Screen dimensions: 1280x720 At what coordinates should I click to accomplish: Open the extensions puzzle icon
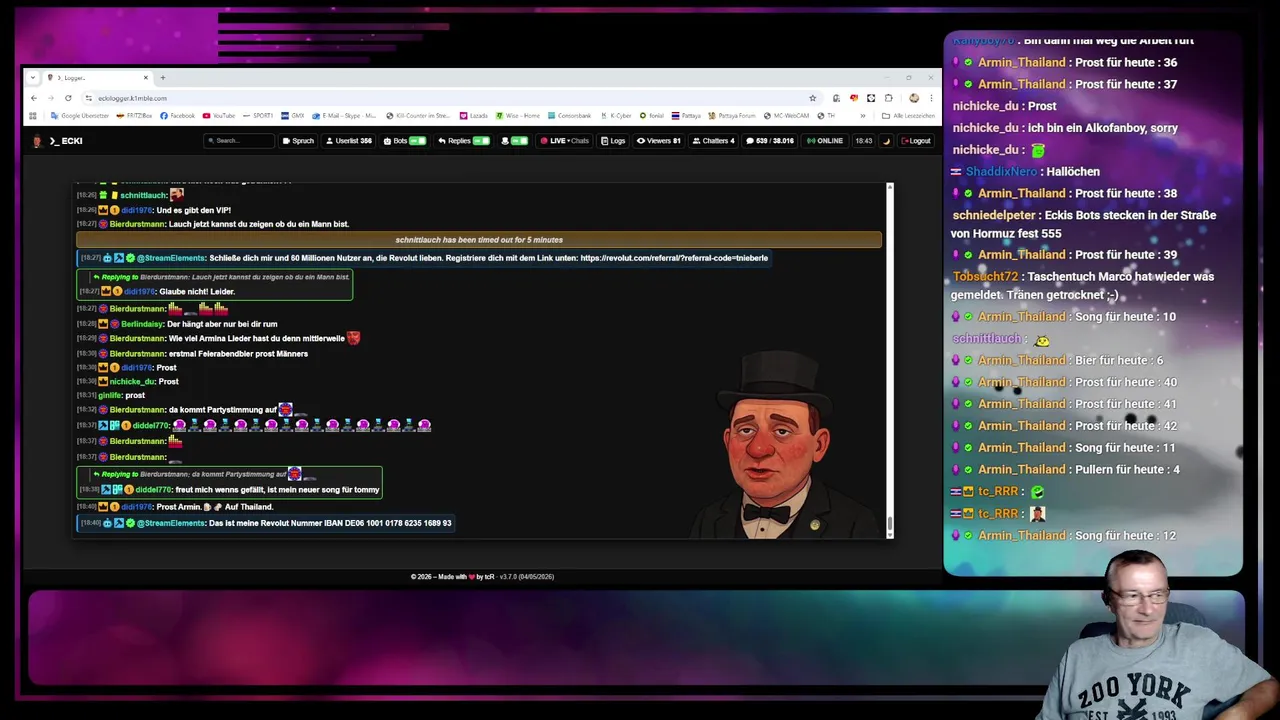point(888,98)
